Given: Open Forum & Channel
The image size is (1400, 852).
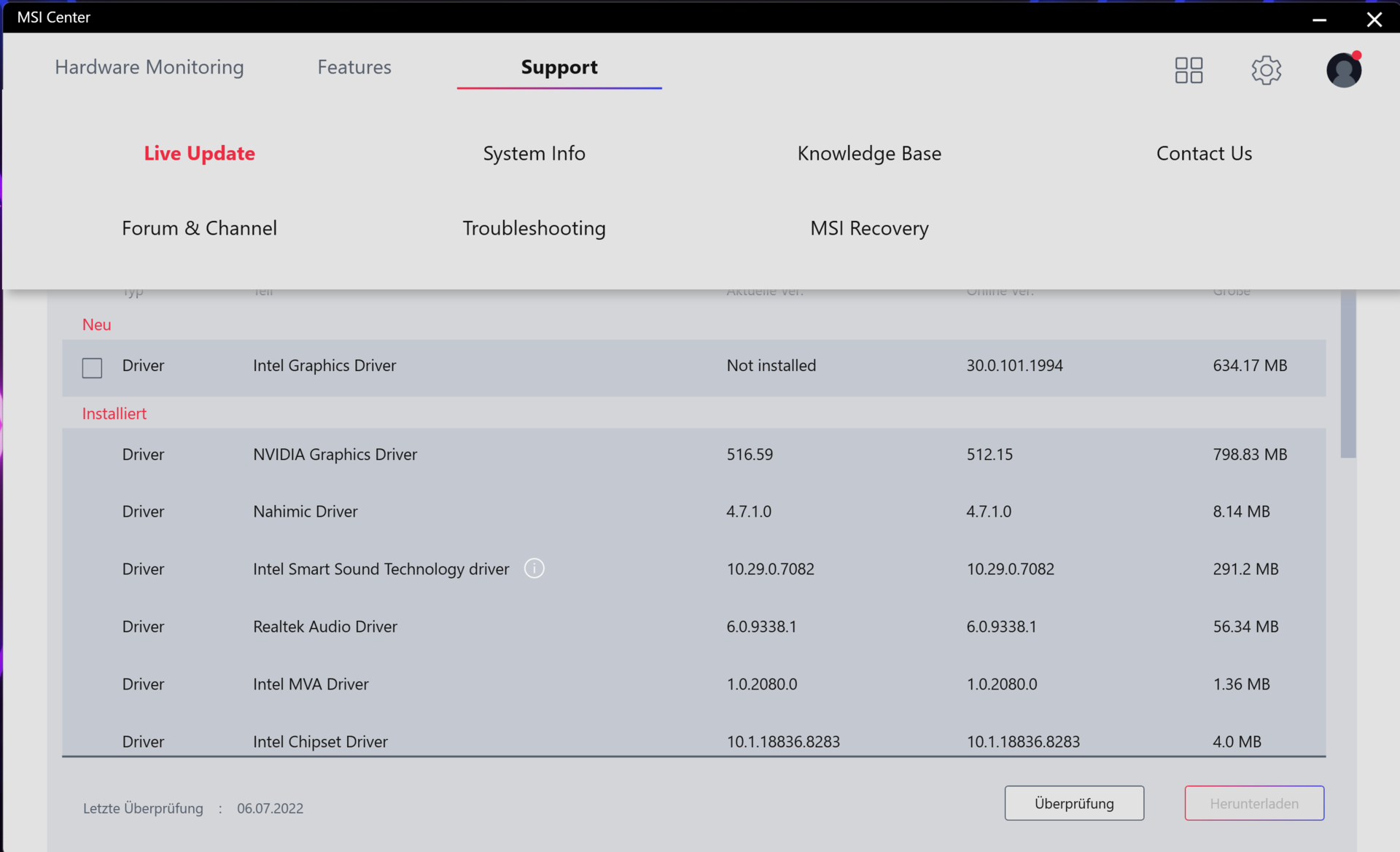Looking at the screenshot, I should 199,228.
